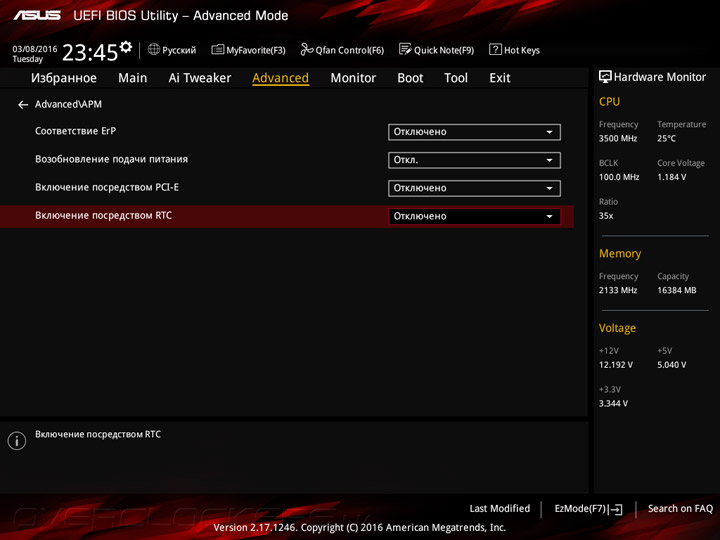Open the Соответствие ErP dropdown
The width and height of the screenshot is (720, 540).
pos(474,132)
